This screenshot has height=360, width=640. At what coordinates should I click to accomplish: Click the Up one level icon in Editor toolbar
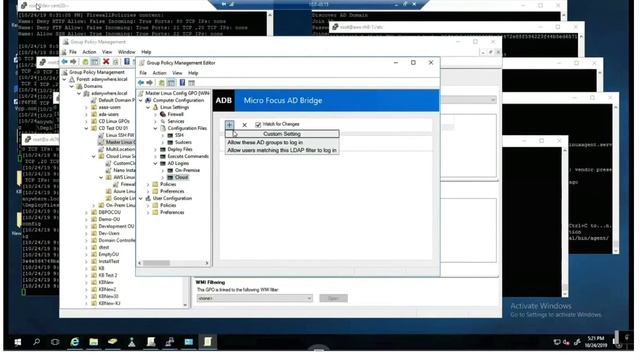tap(162, 83)
